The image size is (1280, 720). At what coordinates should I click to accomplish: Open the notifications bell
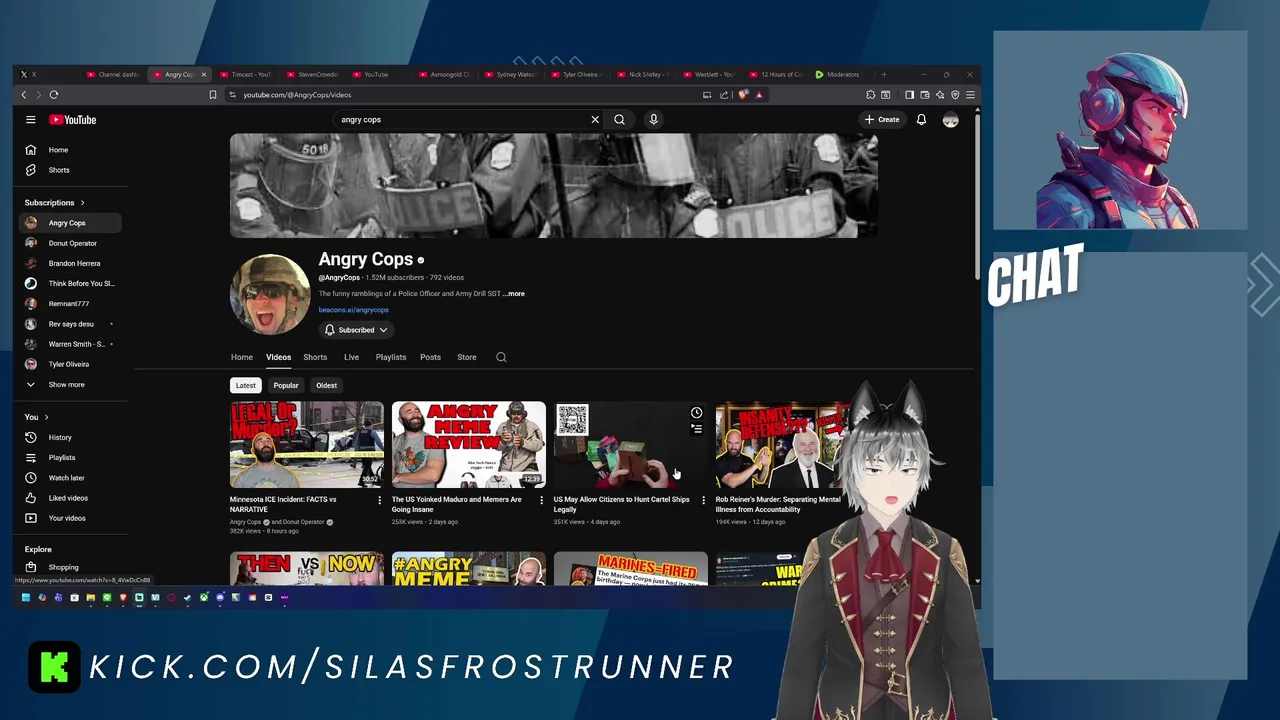921,119
